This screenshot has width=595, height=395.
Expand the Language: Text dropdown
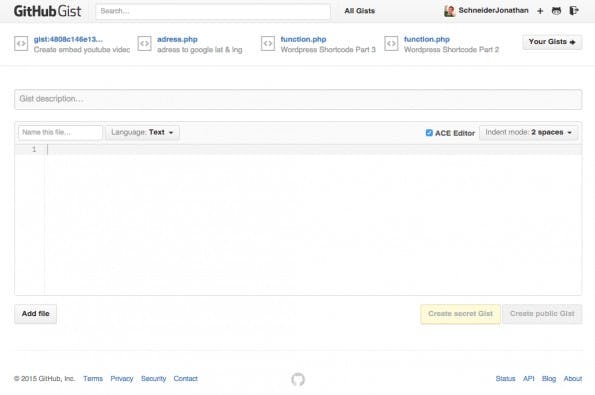[142, 132]
